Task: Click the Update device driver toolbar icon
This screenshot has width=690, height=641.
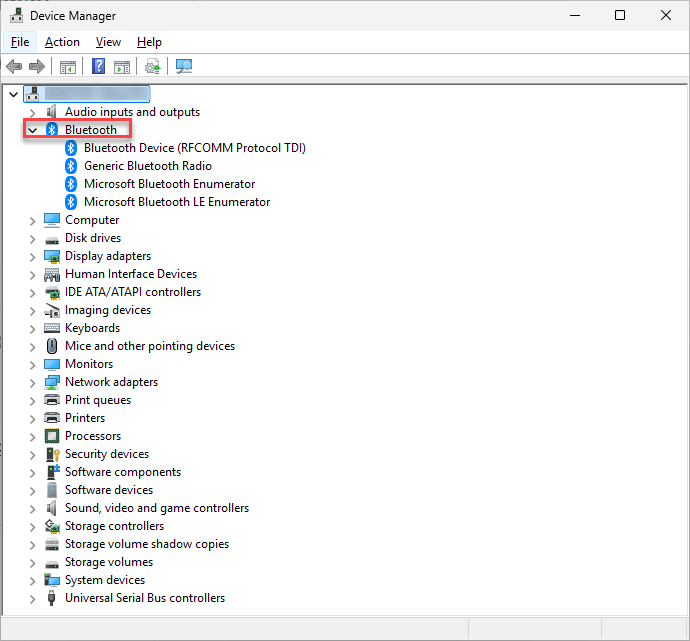Action: (x=152, y=67)
